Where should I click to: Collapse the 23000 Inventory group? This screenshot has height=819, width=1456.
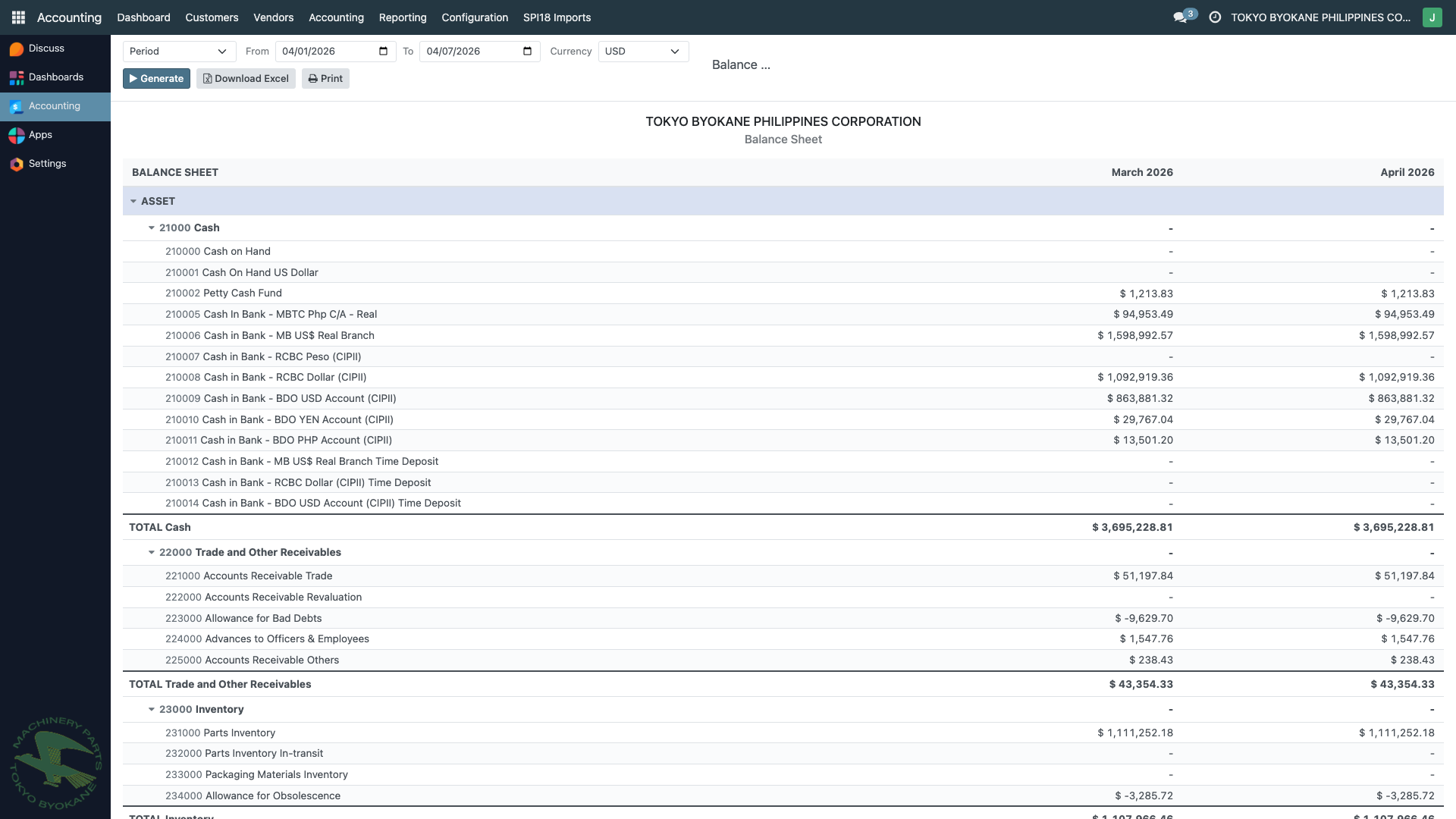[151, 709]
